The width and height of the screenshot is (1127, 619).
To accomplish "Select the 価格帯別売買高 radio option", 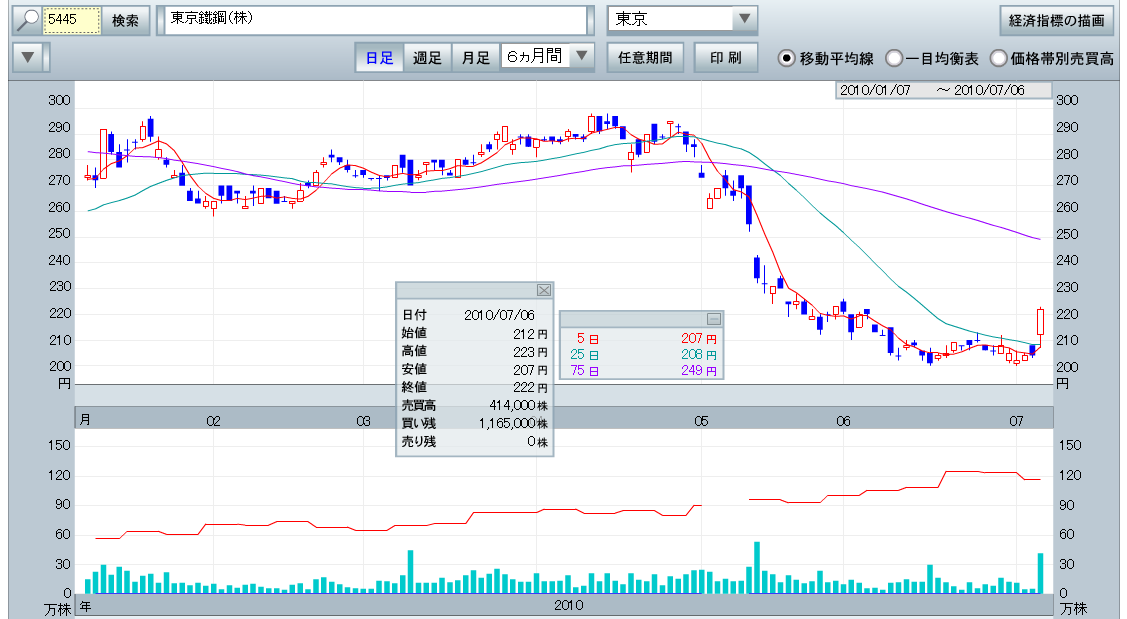I will pyautogui.click(x=998, y=58).
